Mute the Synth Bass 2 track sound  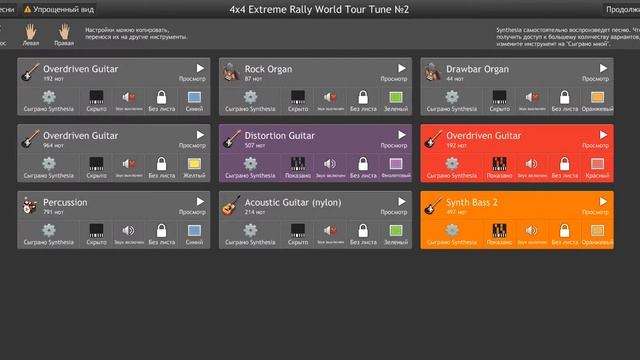click(x=532, y=231)
